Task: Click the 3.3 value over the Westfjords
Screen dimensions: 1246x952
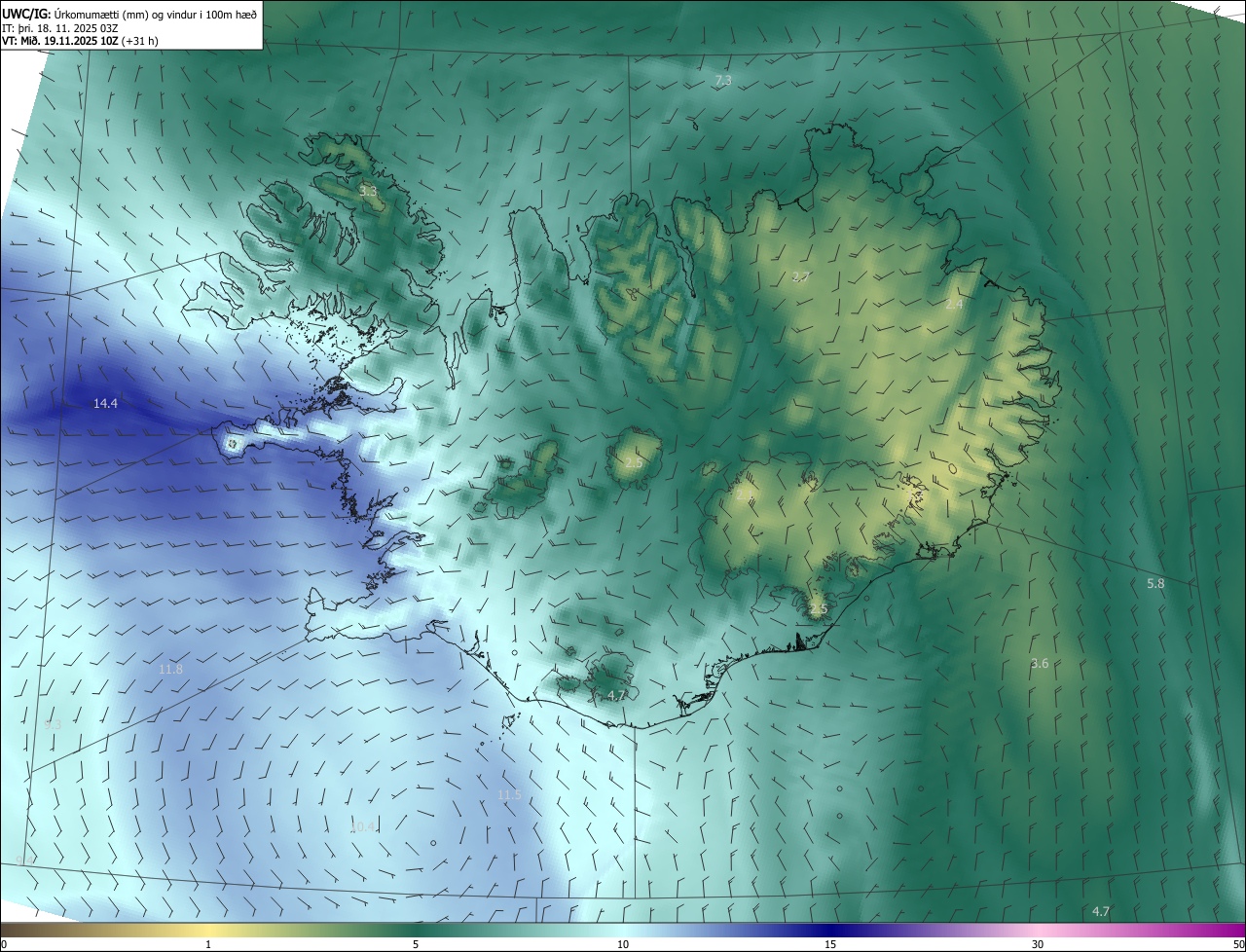Action: 368,192
